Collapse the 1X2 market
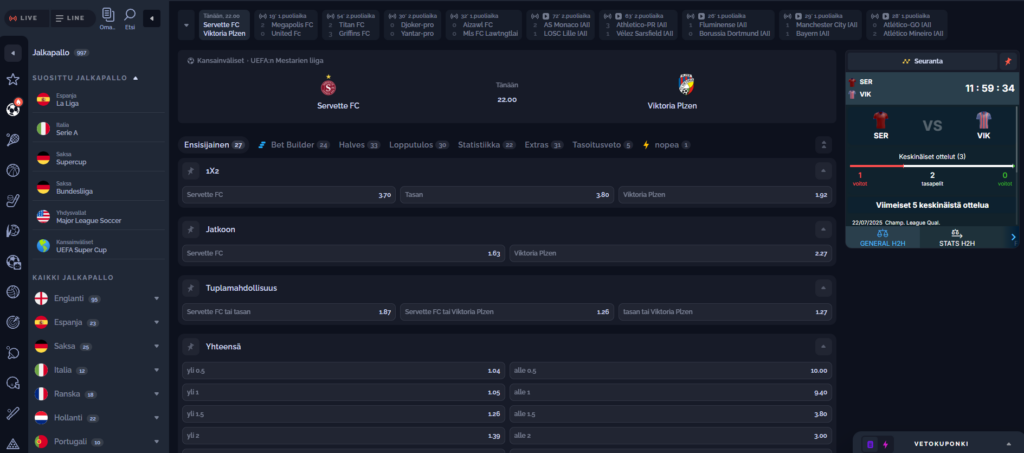 click(824, 171)
